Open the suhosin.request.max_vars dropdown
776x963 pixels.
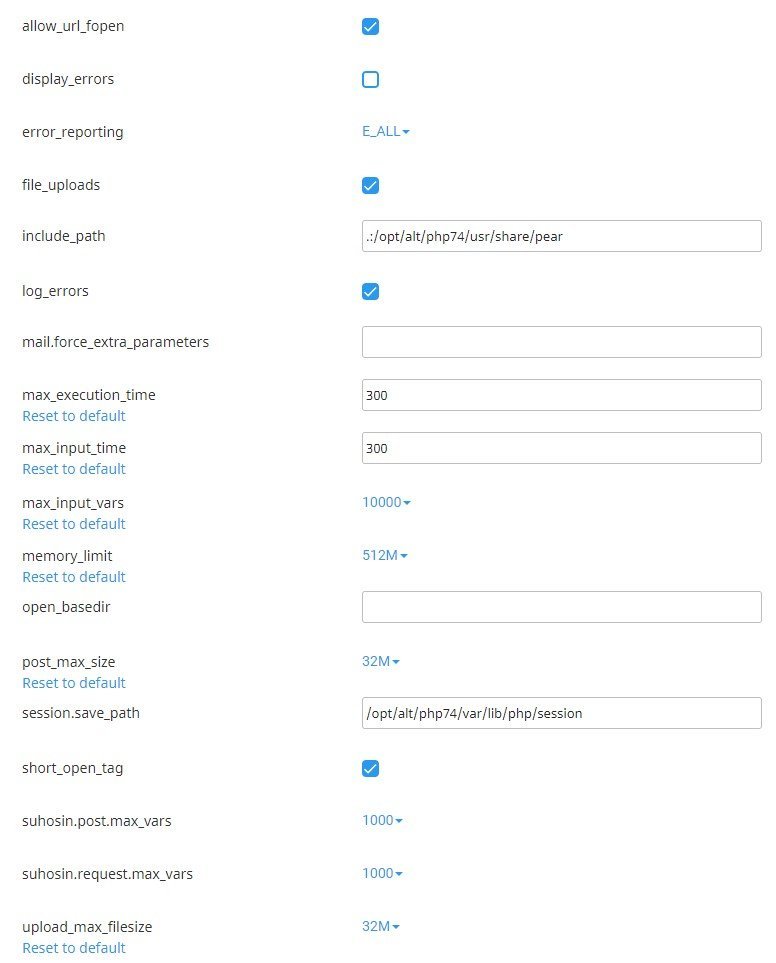[383, 873]
